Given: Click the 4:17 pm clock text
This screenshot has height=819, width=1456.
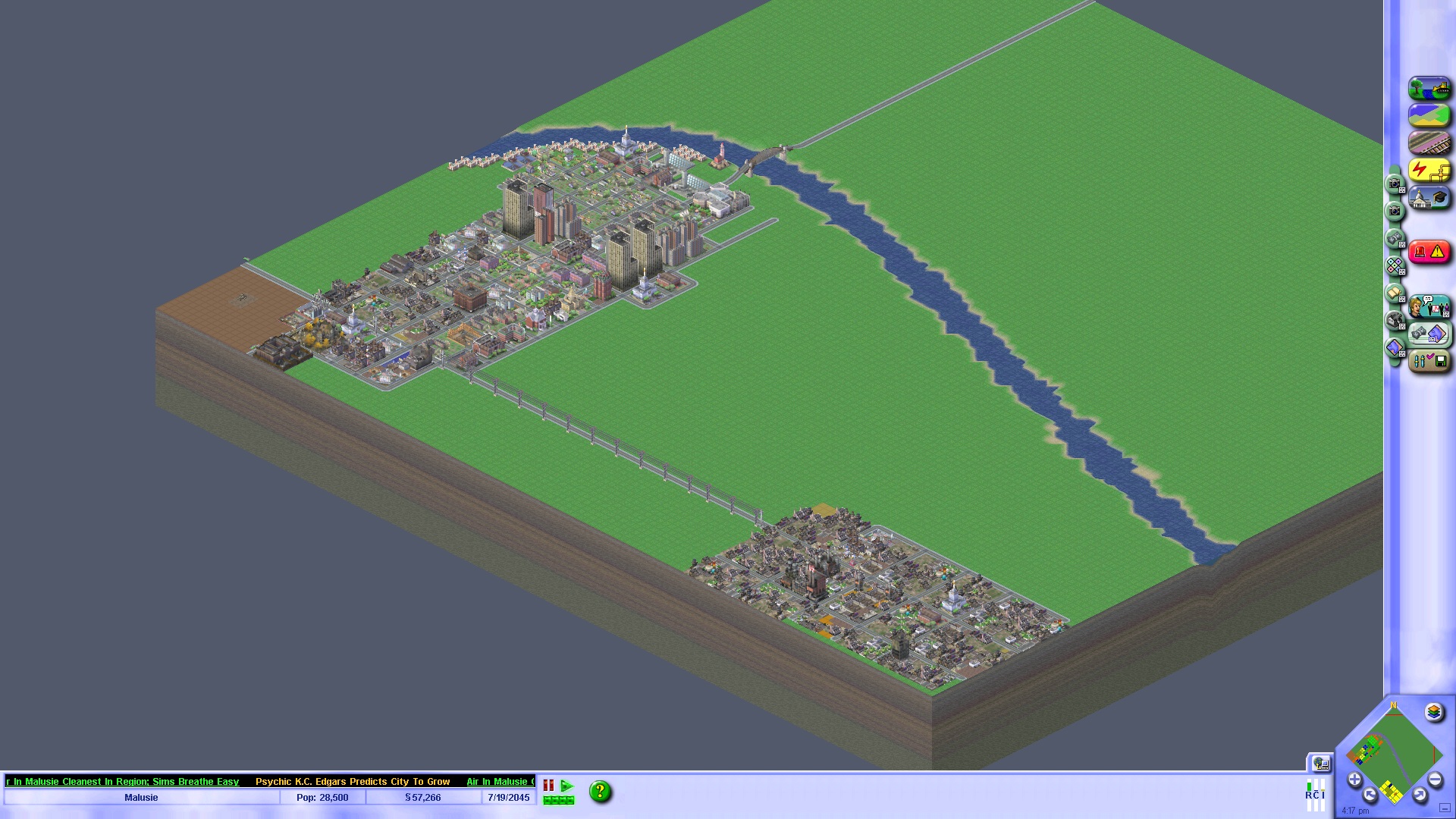Looking at the screenshot, I should tap(1355, 811).
